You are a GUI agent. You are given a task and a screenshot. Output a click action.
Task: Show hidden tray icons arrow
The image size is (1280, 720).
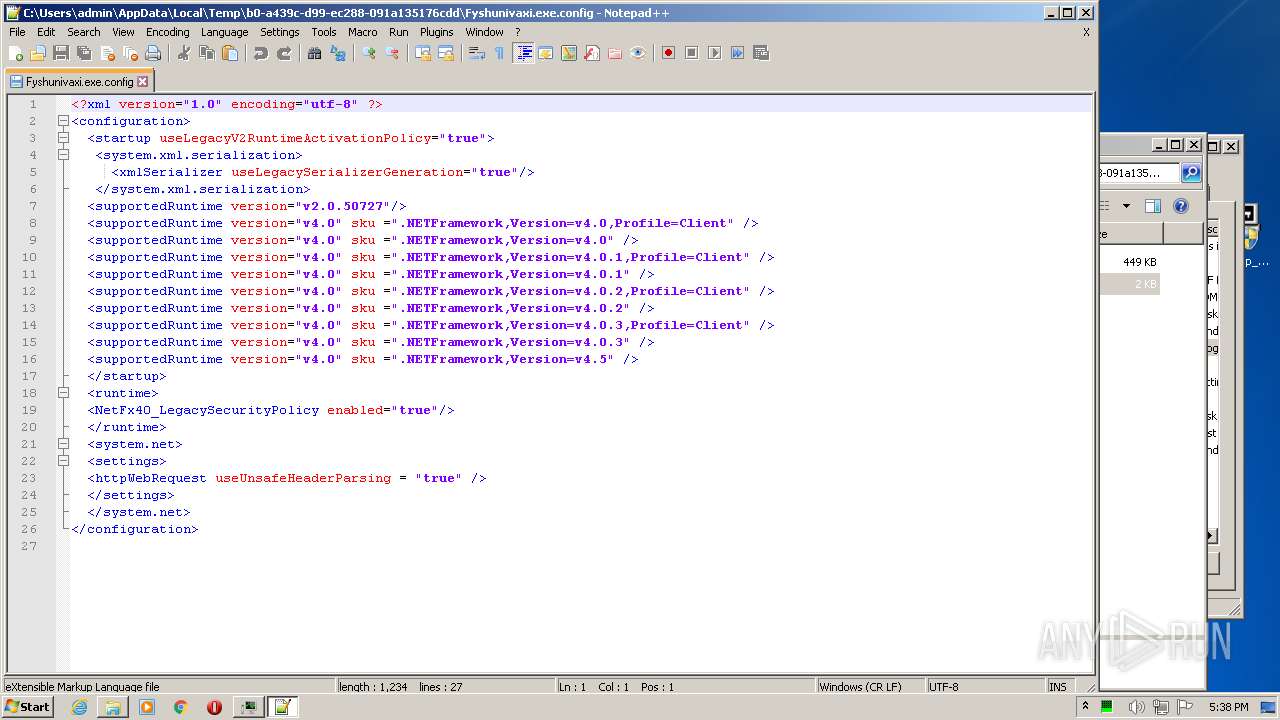[1085, 706]
